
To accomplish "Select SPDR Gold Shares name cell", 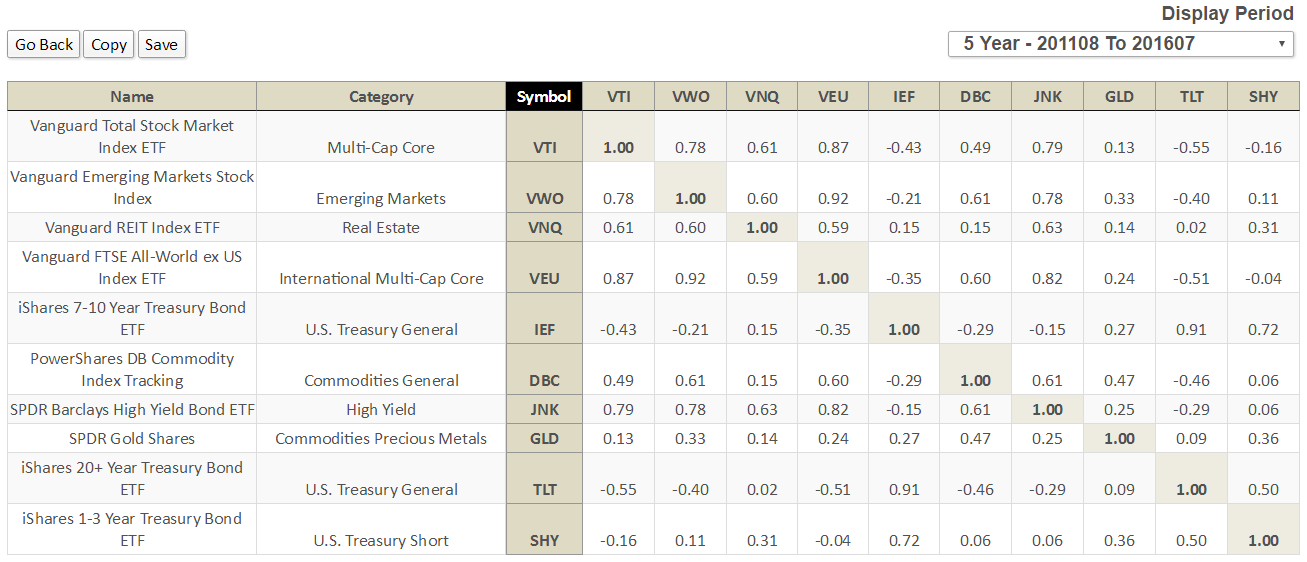I will (x=132, y=438).
